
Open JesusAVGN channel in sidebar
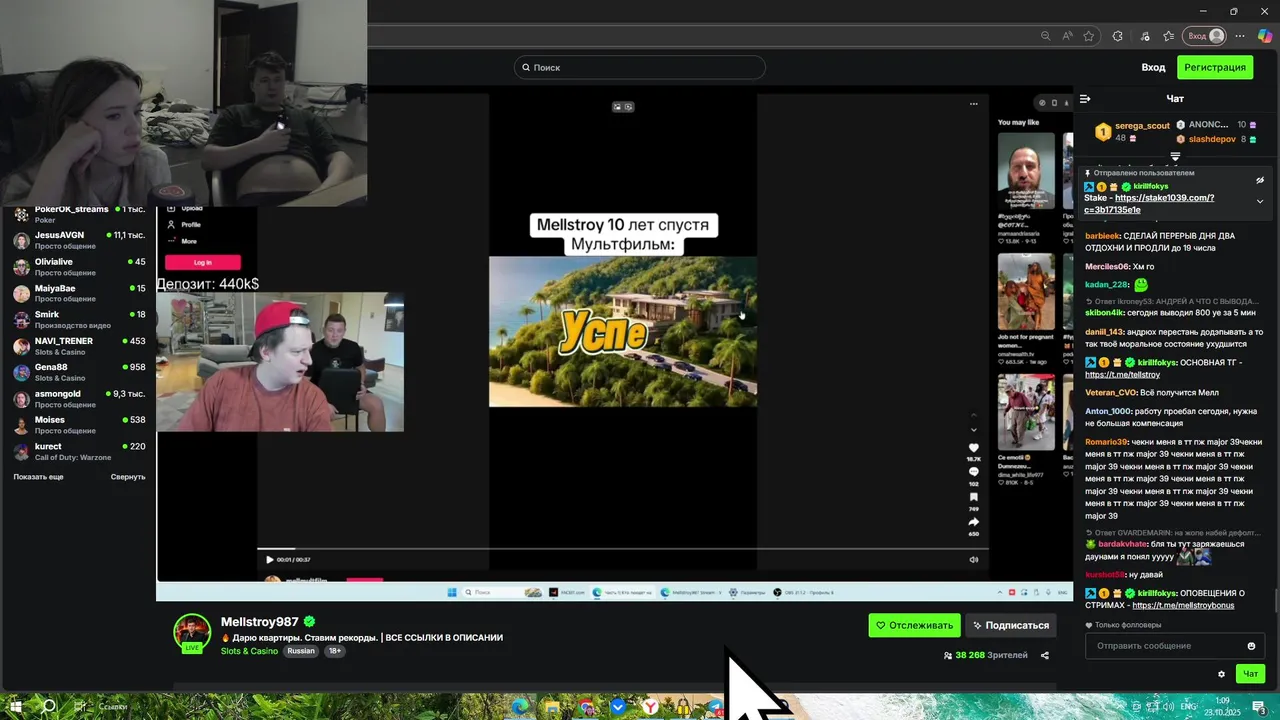(79, 240)
